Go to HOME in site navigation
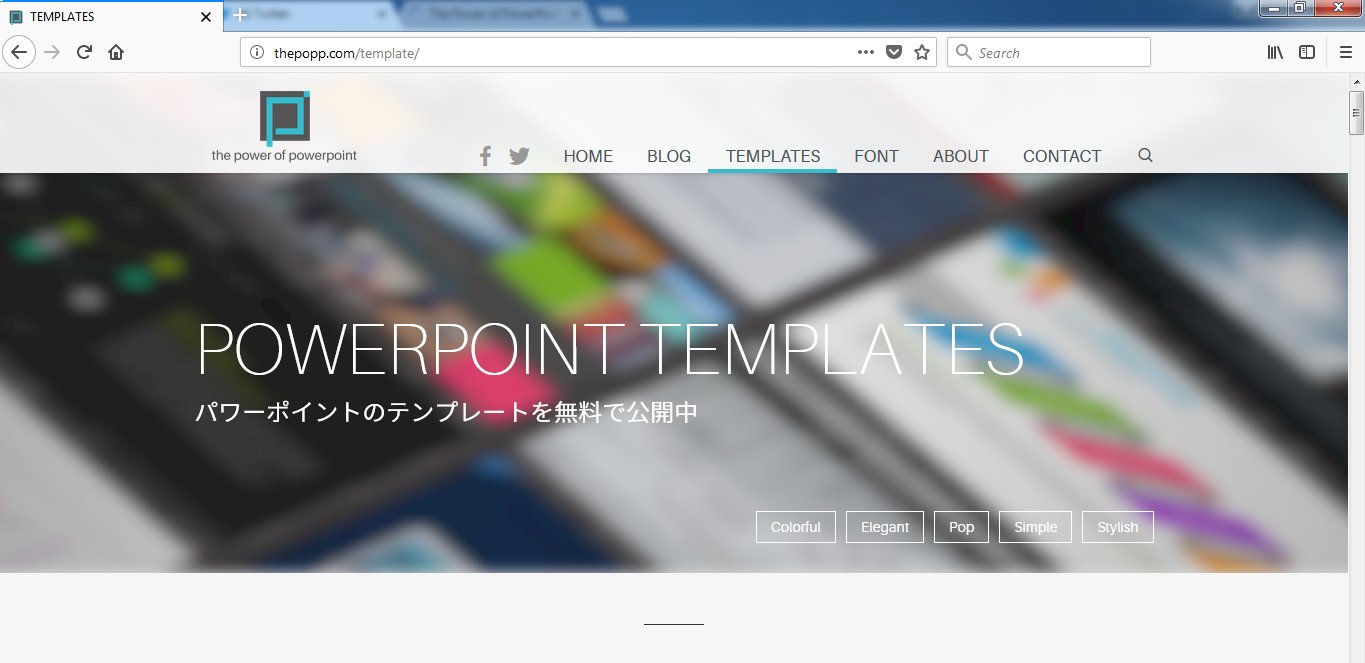Viewport: 1365px width, 663px height. click(588, 156)
